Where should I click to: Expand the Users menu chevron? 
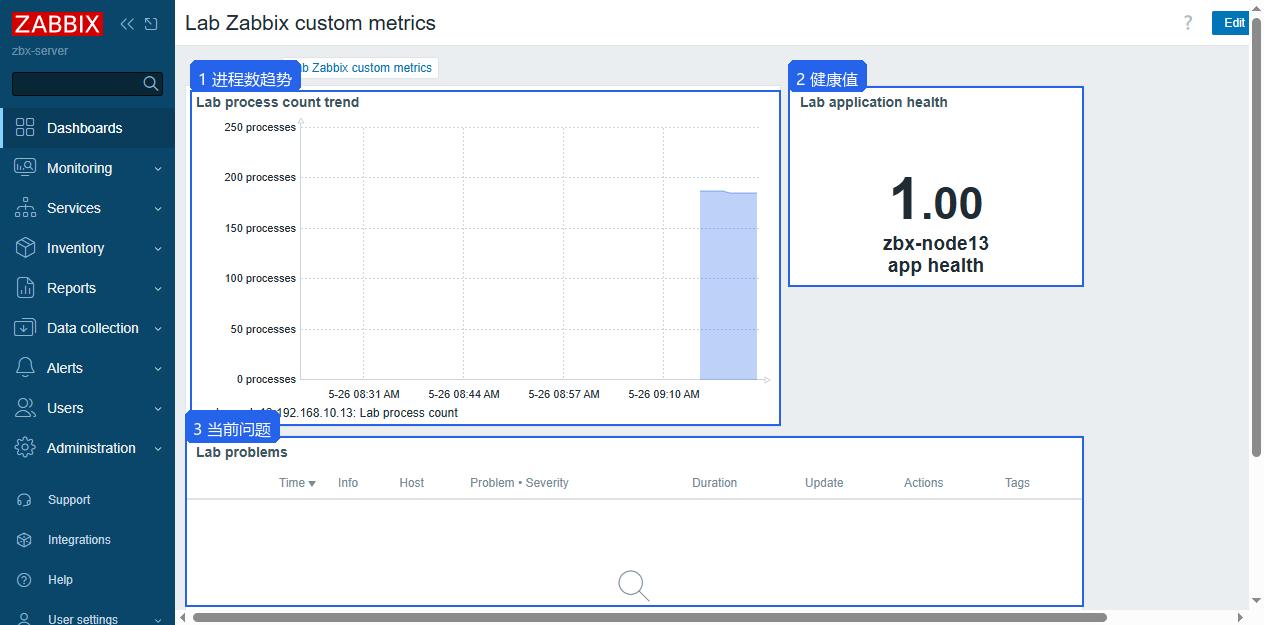point(158,409)
